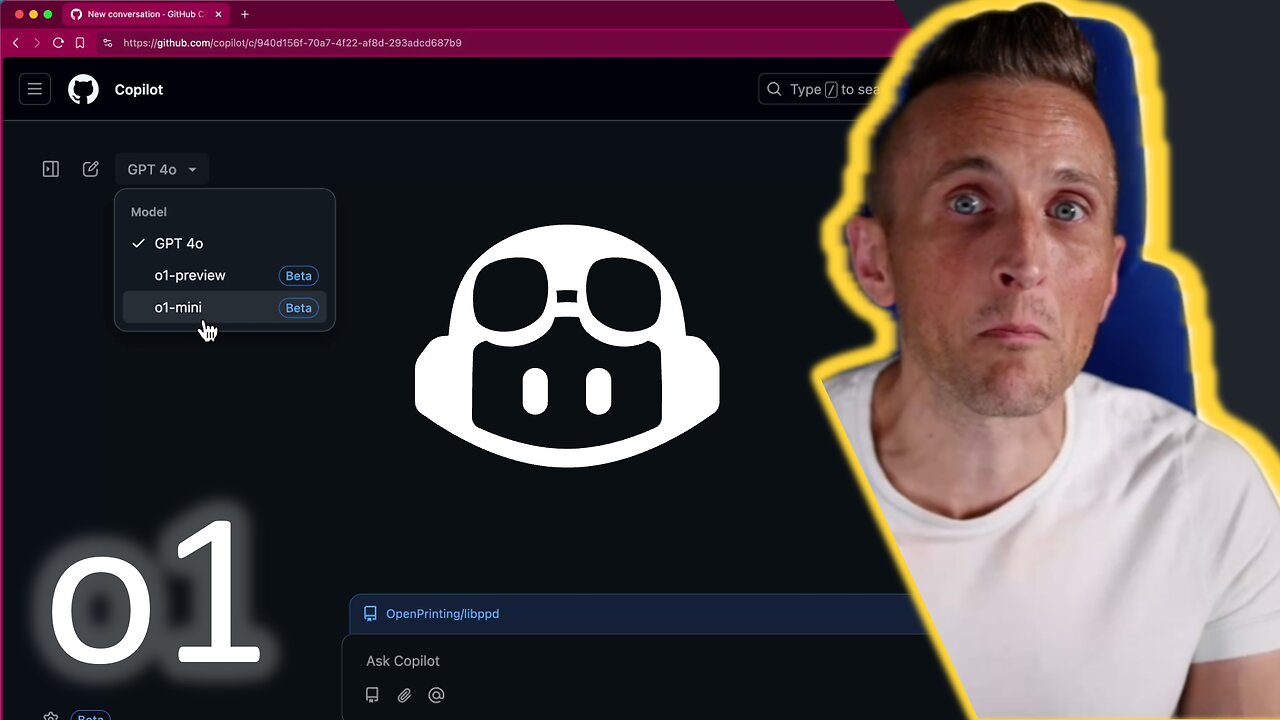Open the OpenPrinting/libppd repository link
Image resolution: width=1280 pixels, height=720 pixels.
coord(442,613)
